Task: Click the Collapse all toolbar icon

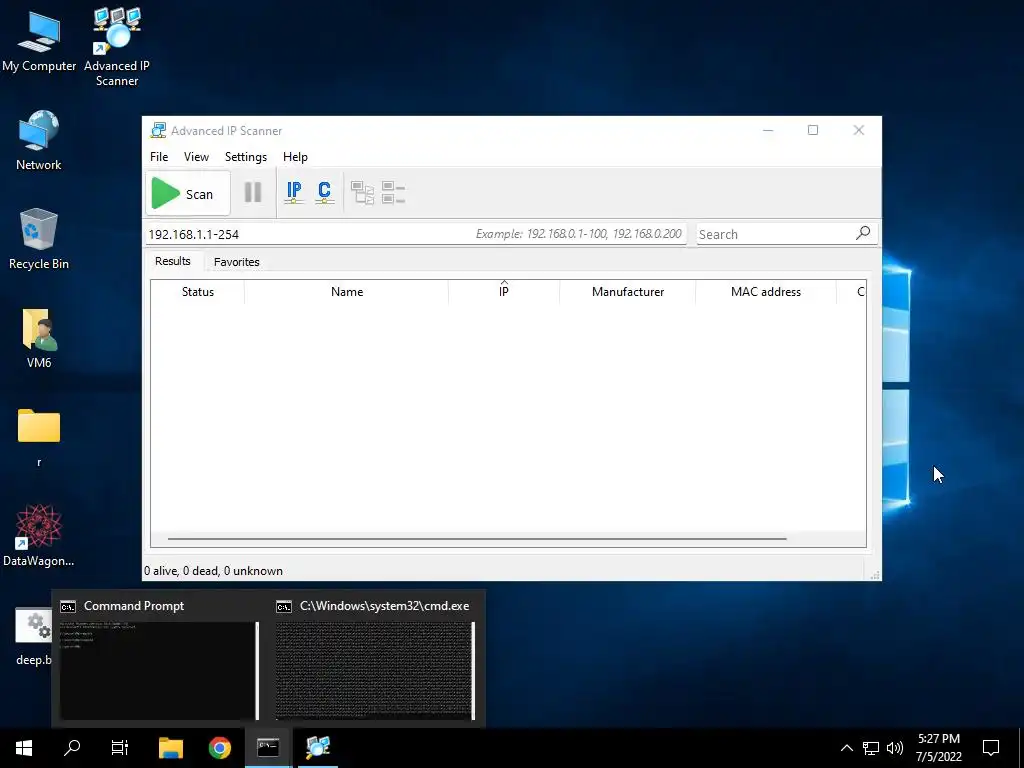Action: (394, 193)
